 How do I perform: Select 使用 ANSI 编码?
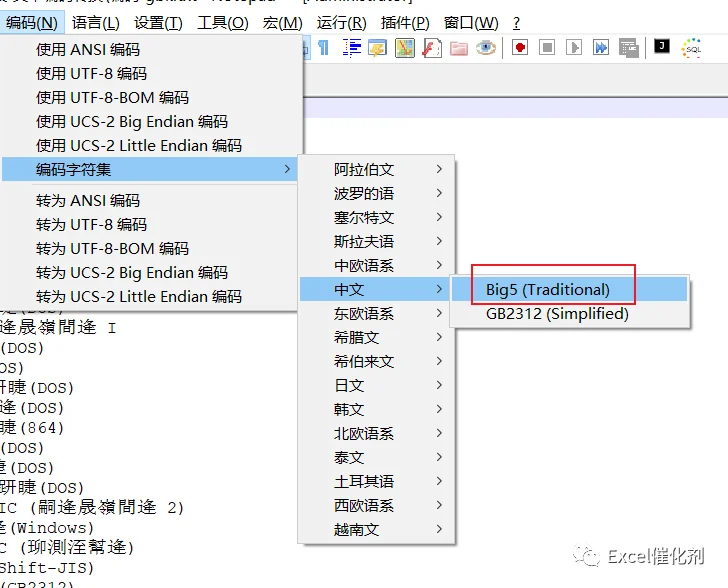click(x=150, y=49)
